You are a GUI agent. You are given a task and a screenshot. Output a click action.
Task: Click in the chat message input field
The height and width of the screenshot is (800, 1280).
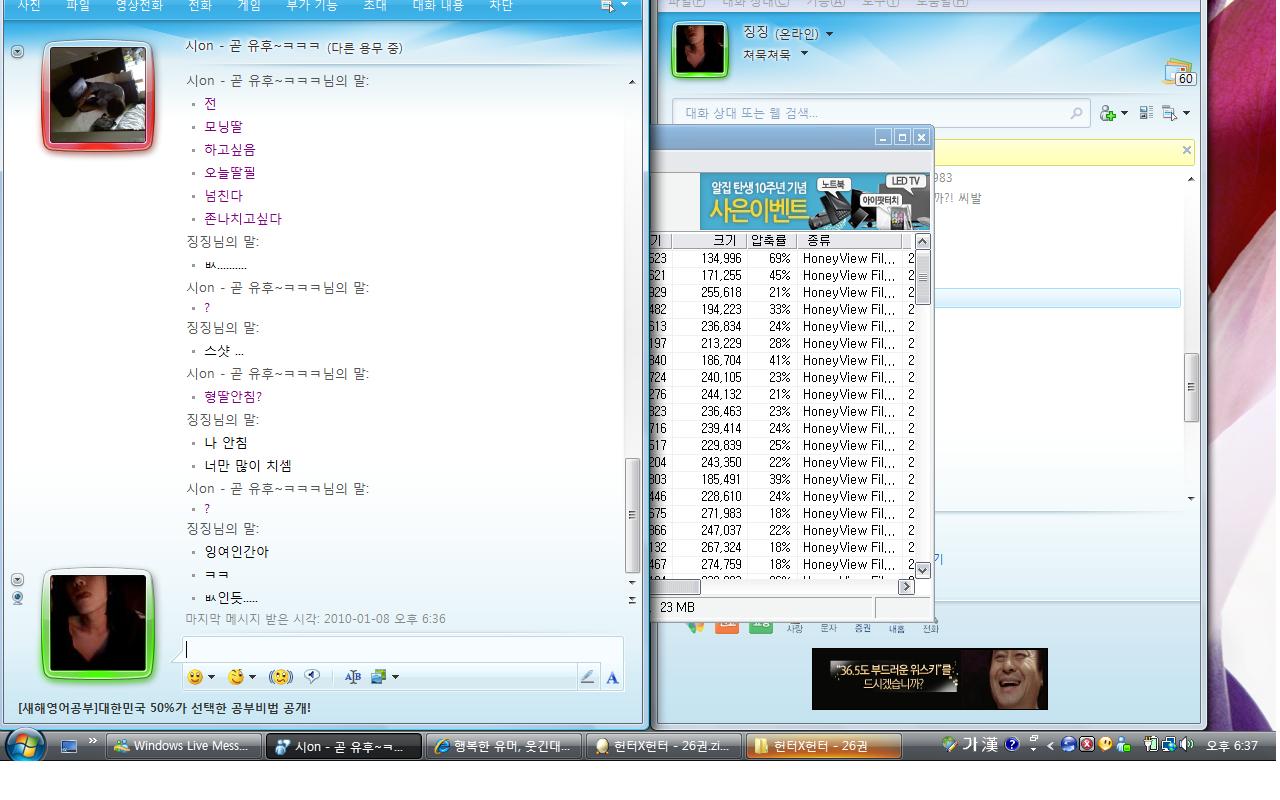tap(400, 649)
